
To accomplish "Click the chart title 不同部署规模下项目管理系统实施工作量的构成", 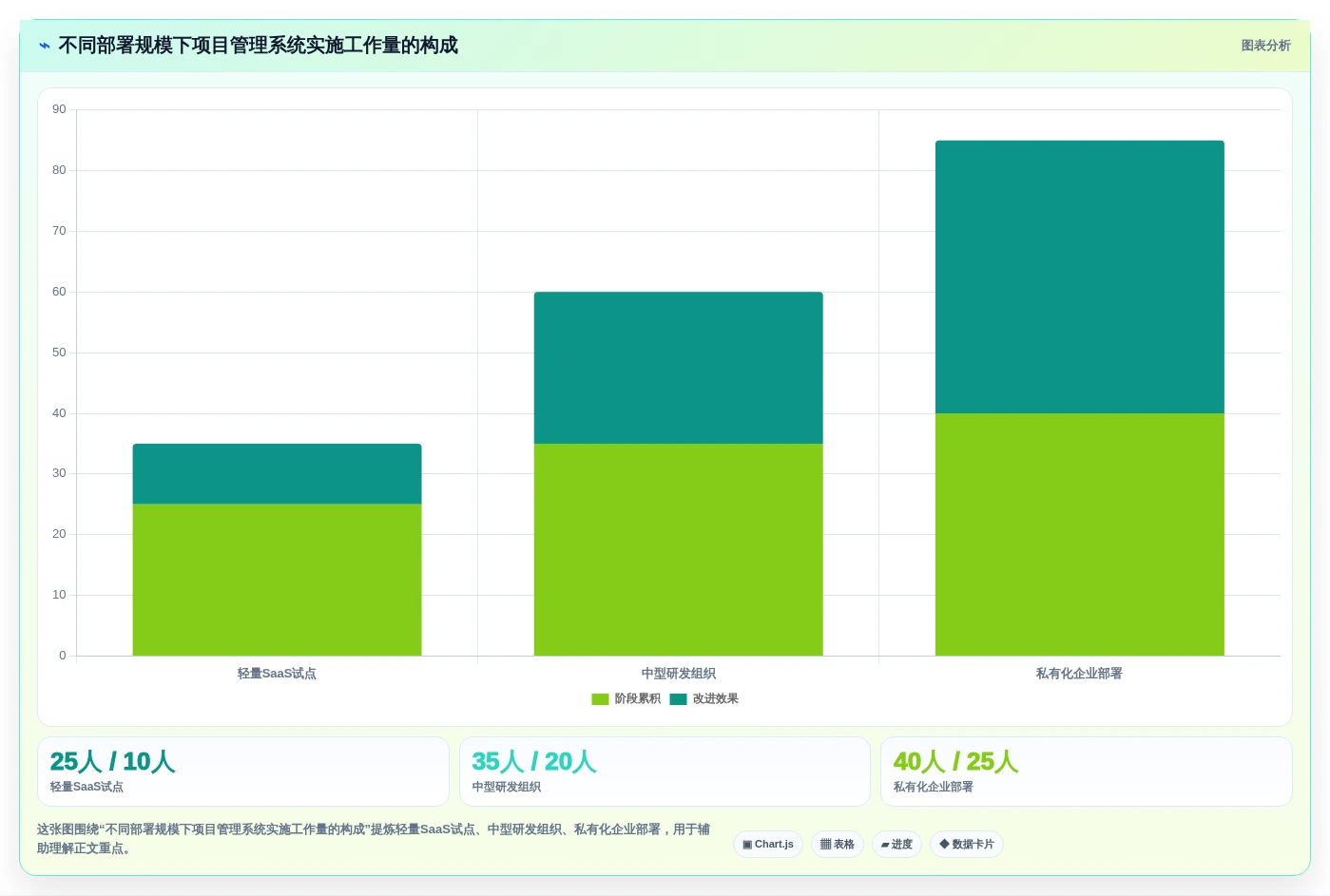I will (258, 46).
